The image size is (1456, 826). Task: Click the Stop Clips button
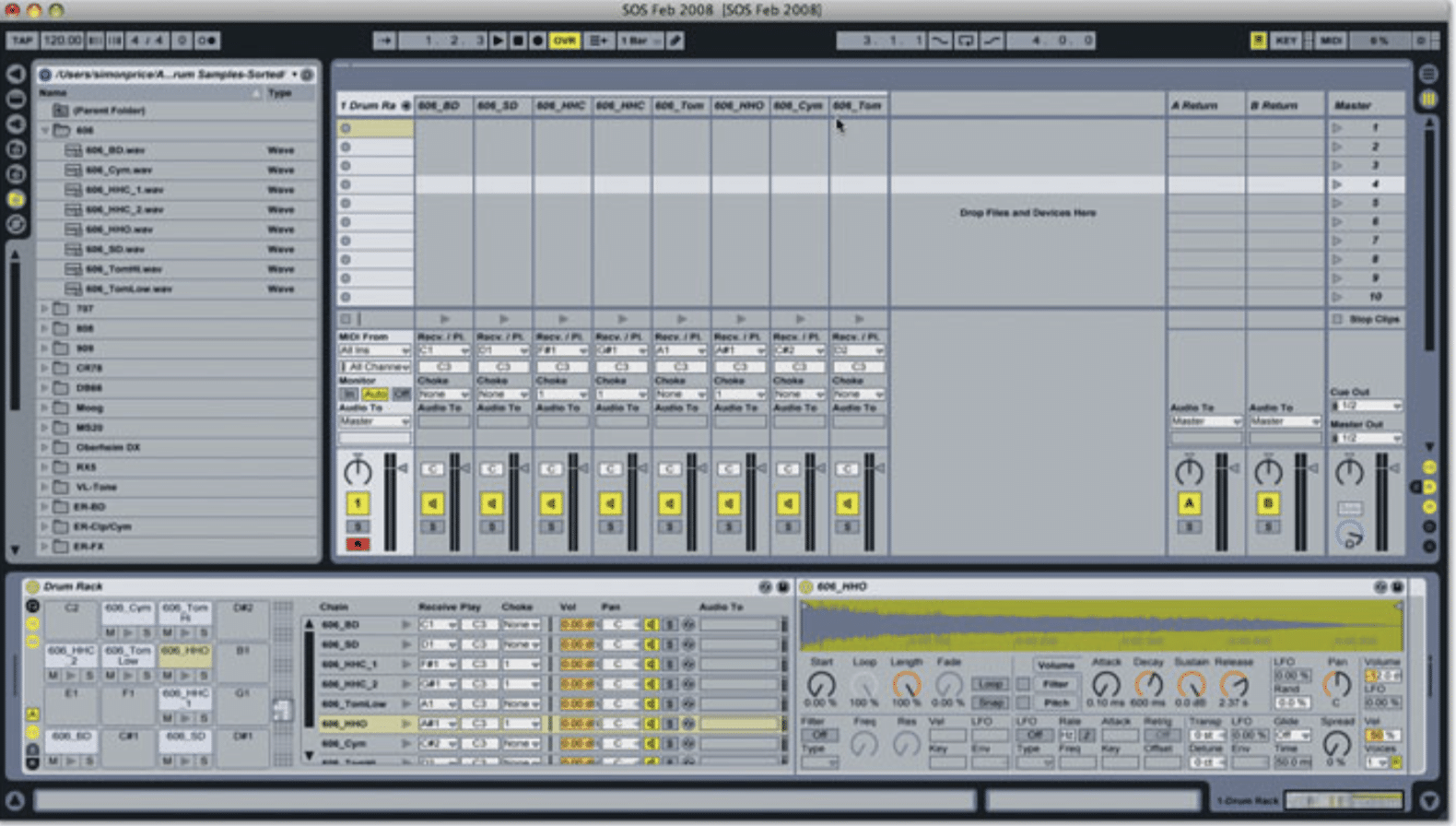tap(1368, 319)
